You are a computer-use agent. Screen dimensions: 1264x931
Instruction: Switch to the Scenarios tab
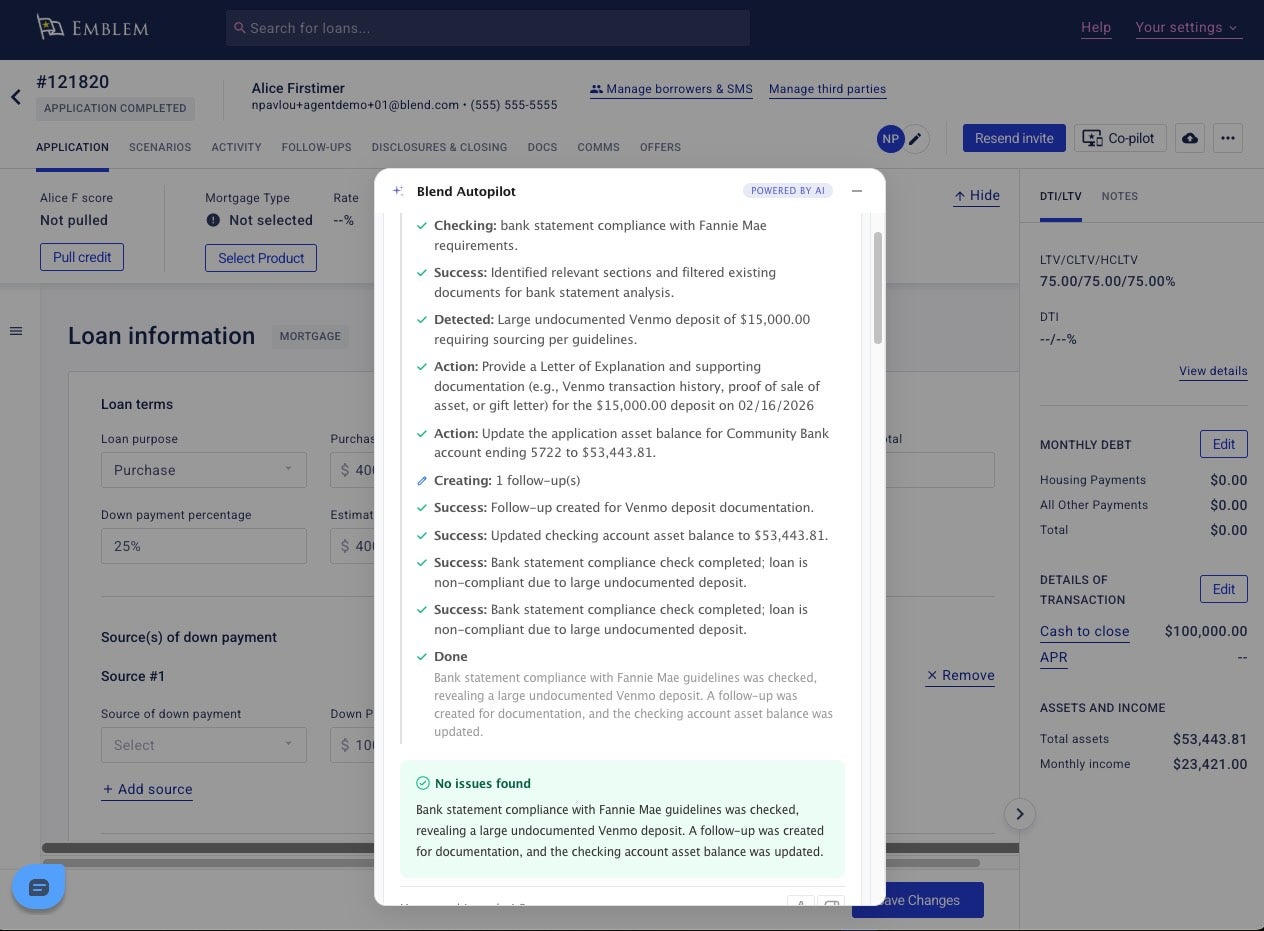coord(160,147)
